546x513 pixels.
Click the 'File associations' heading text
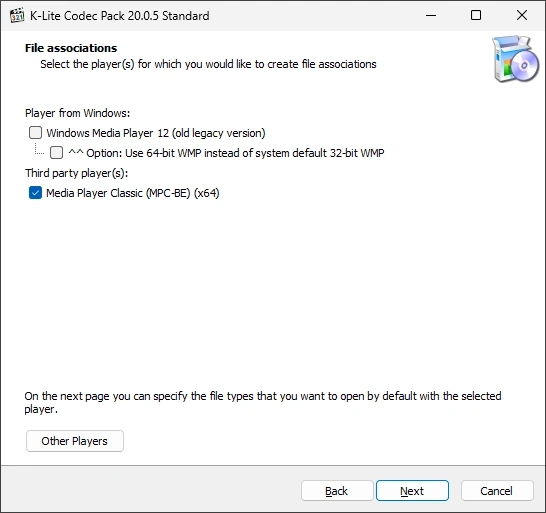[x=71, y=48]
